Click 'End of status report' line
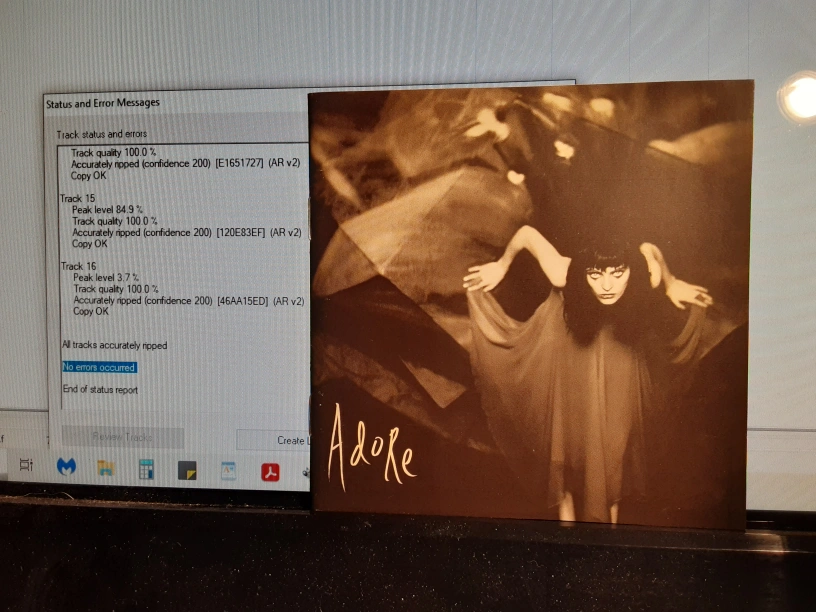The image size is (816, 612). 100,389
